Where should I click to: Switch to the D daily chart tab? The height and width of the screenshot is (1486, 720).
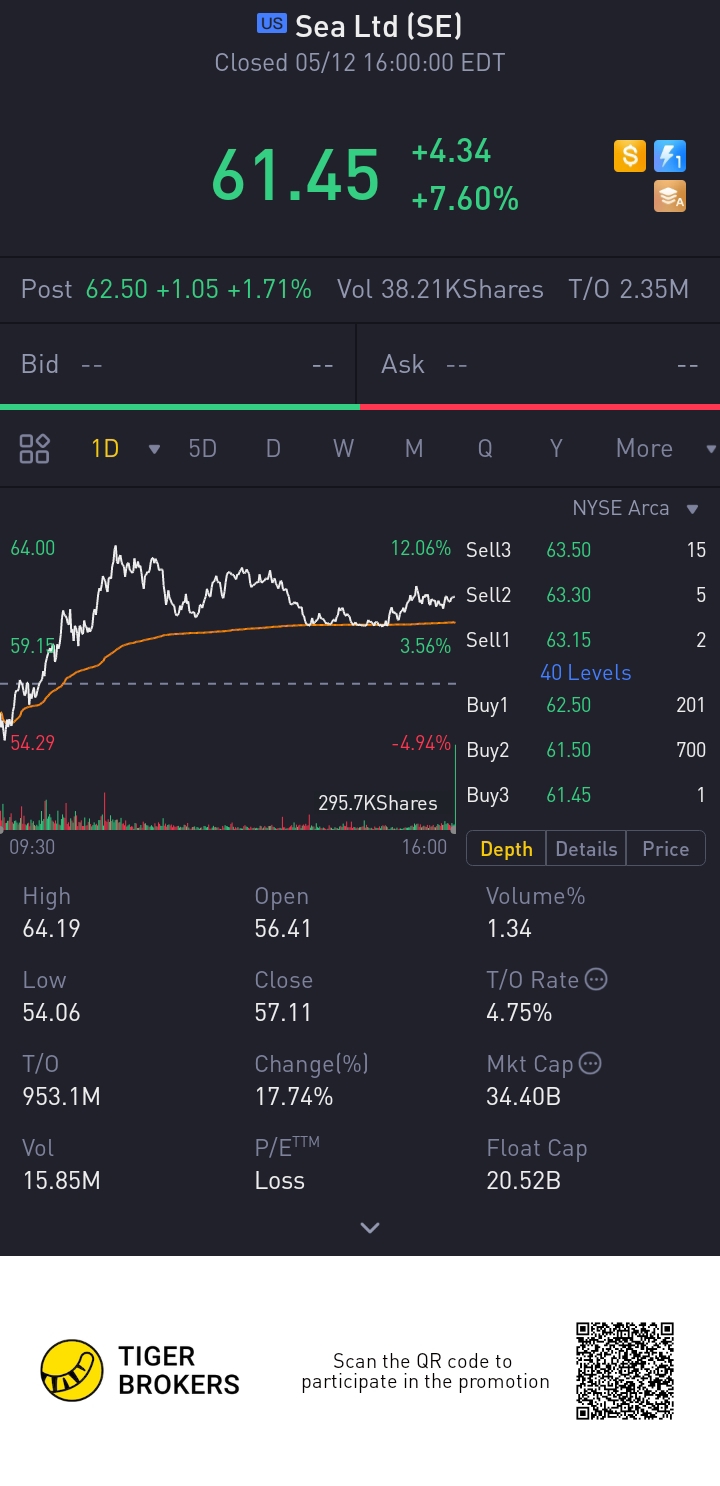coord(273,448)
